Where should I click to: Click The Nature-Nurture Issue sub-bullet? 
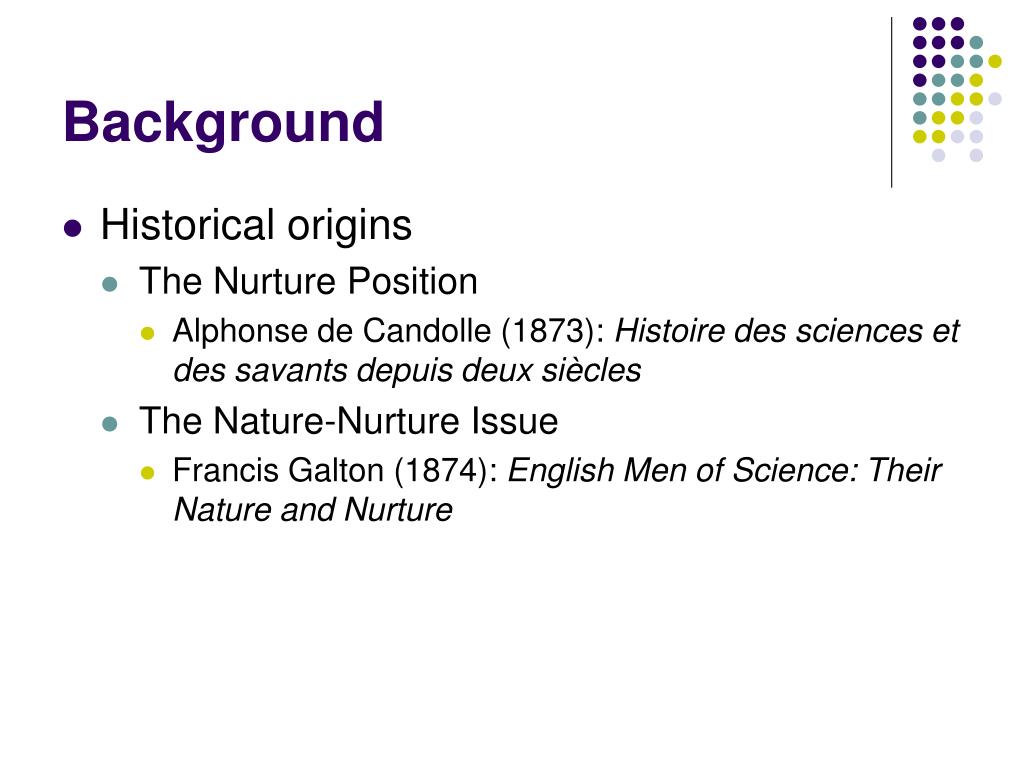(x=349, y=421)
